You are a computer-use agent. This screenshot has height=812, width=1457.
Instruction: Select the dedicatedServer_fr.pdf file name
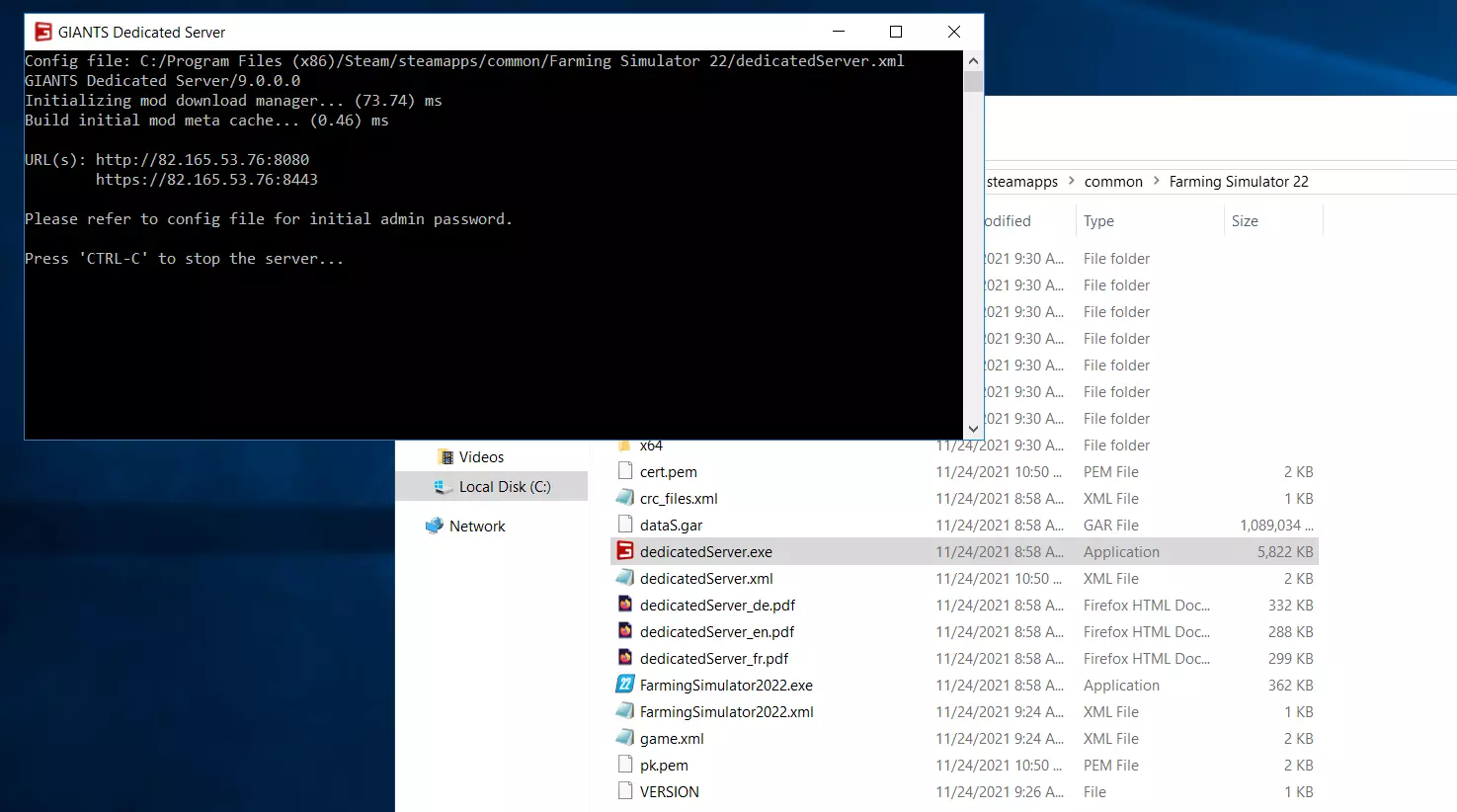point(714,659)
